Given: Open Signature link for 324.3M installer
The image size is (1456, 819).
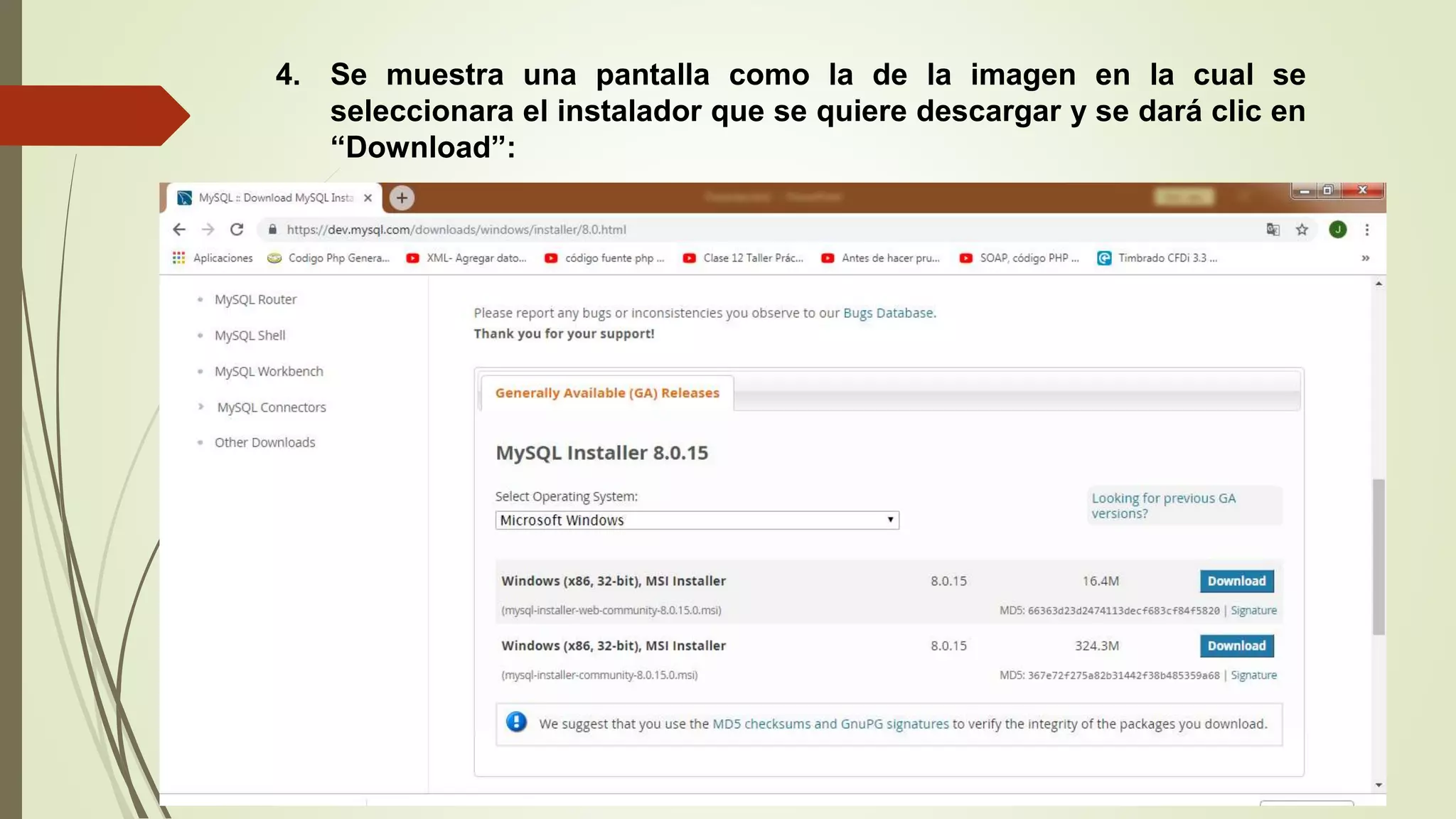Looking at the screenshot, I should click(x=1253, y=675).
